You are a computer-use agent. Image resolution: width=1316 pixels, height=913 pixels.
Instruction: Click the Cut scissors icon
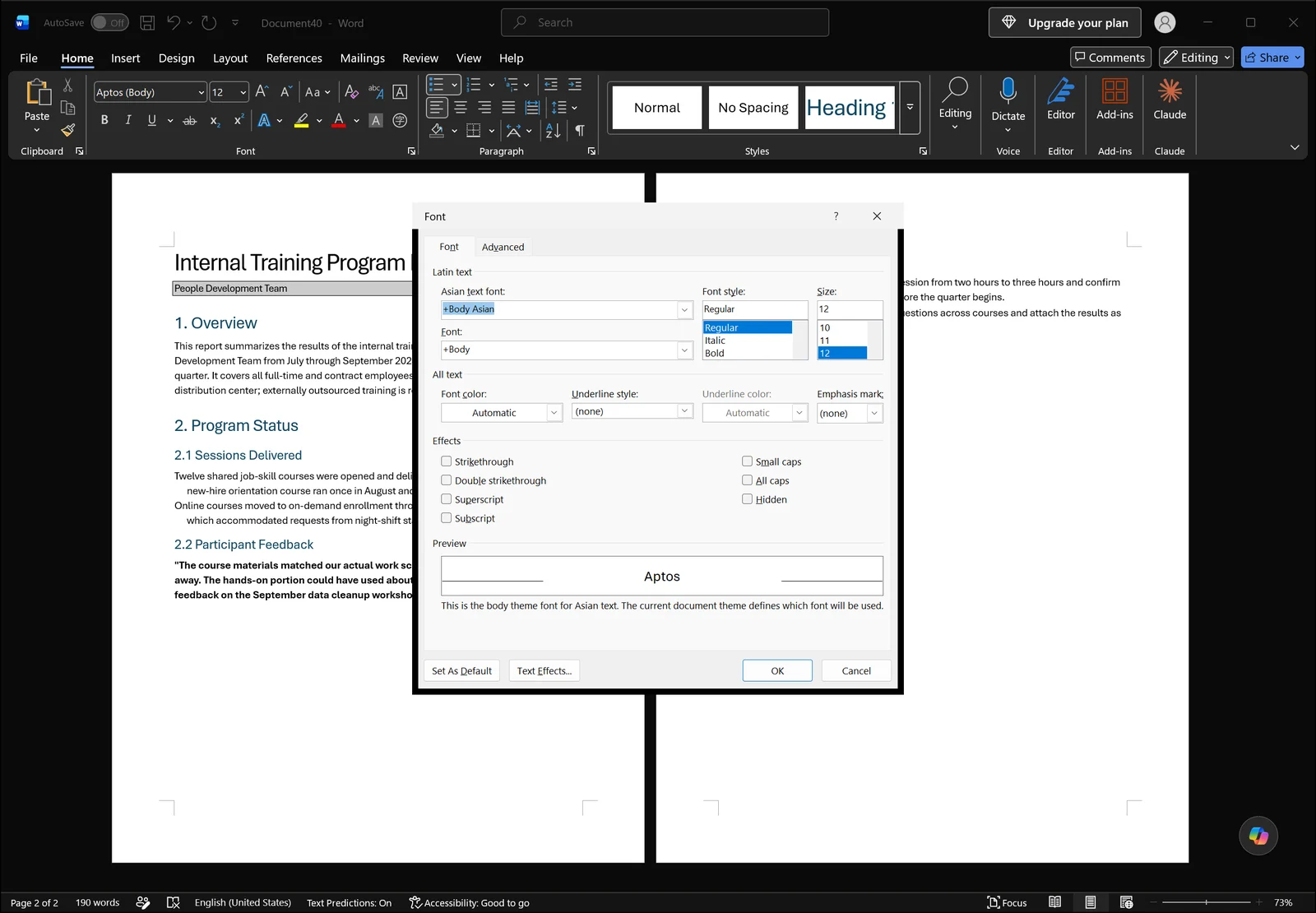click(x=68, y=86)
